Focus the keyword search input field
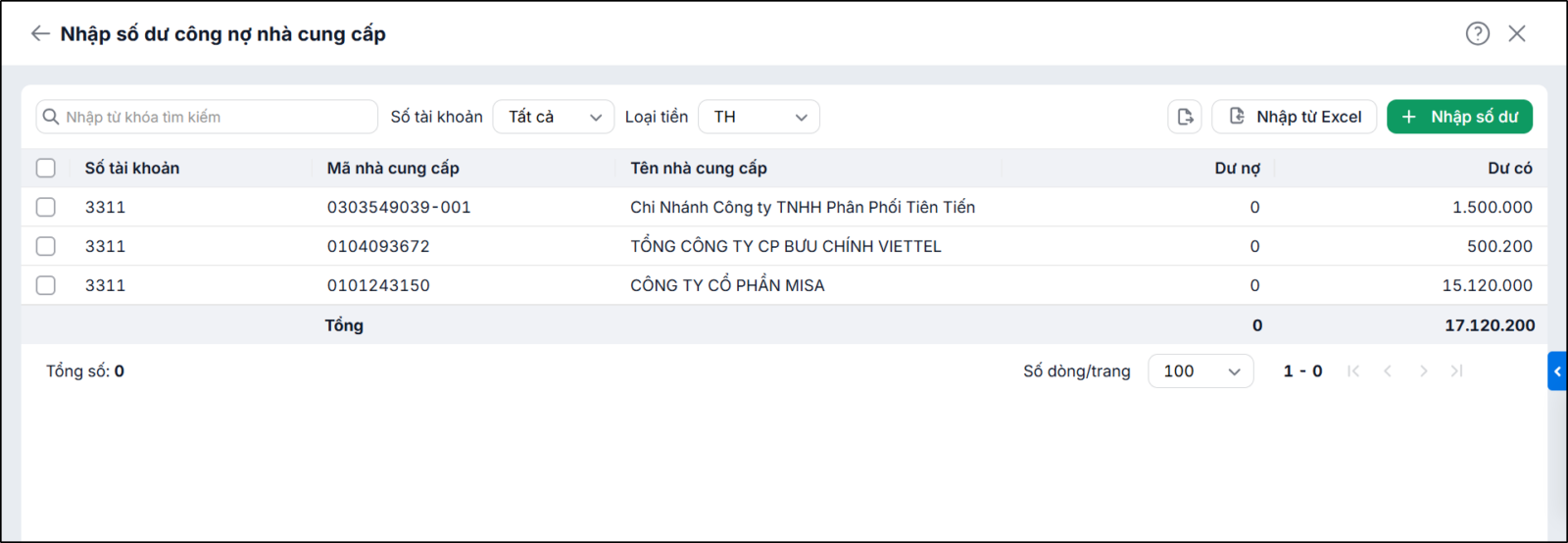The width and height of the screenshot is (1568, 543). (x=207, y=117)
